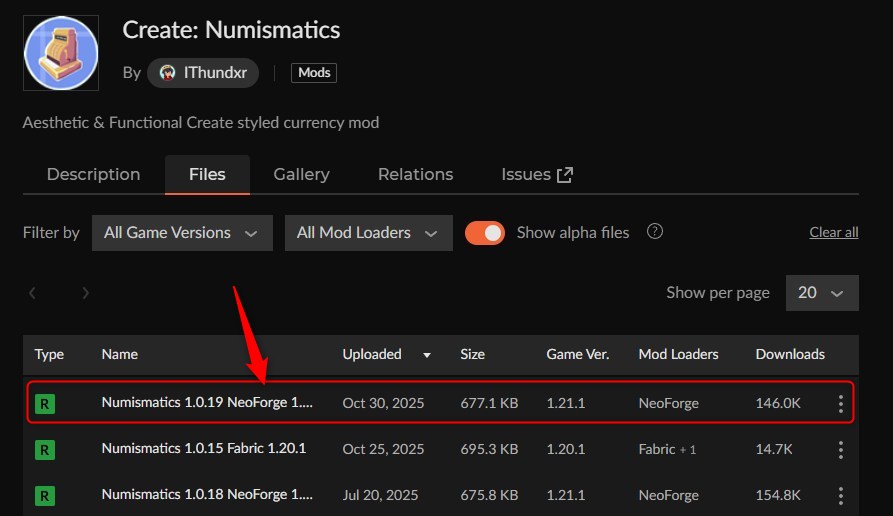Toggle the Show alpha files switch
Image resolution: width=893 pixels, height=516 pixels.
click(485, 233)
